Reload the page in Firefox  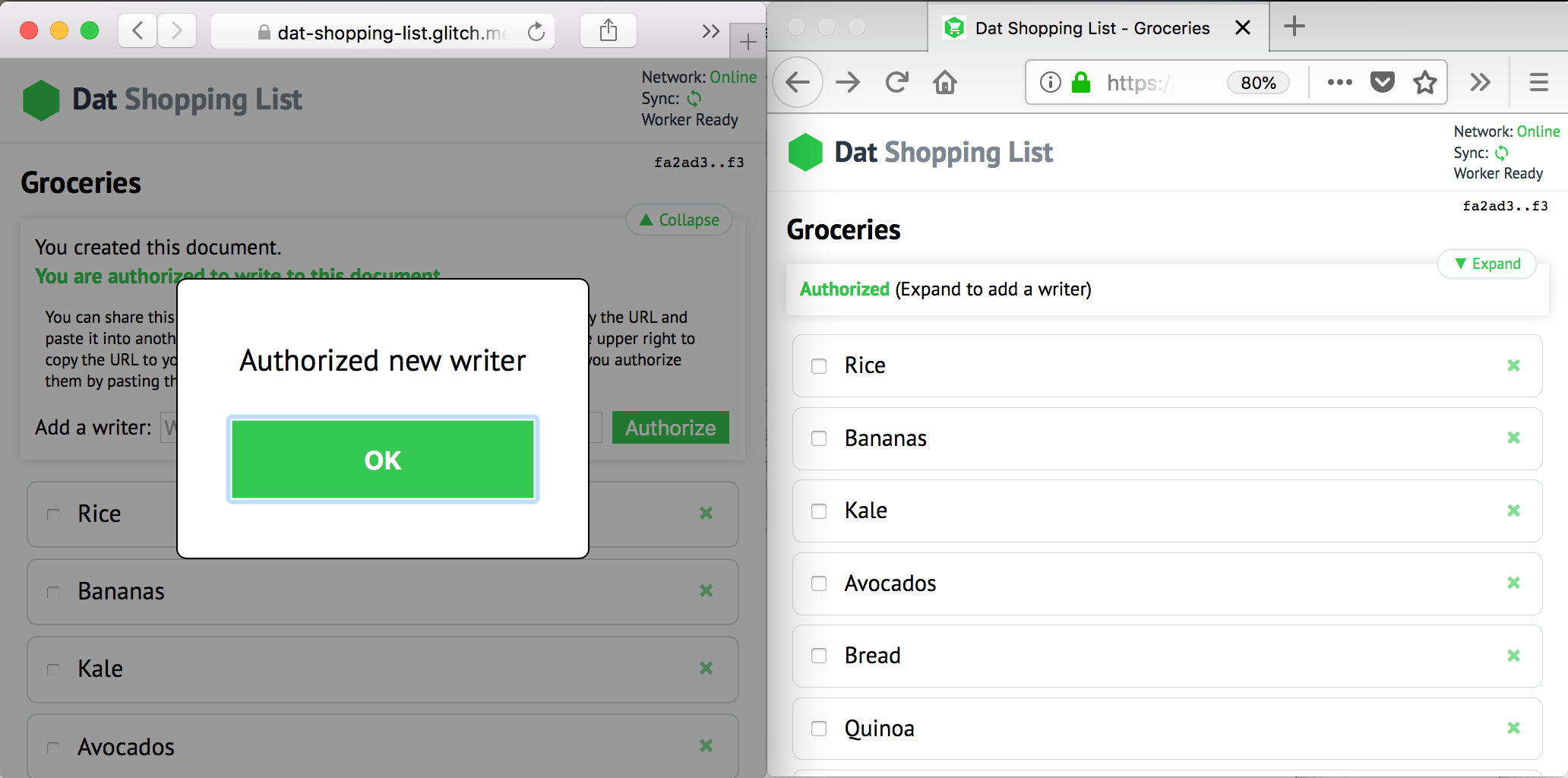pyautogui.click(x=897, y=82)
